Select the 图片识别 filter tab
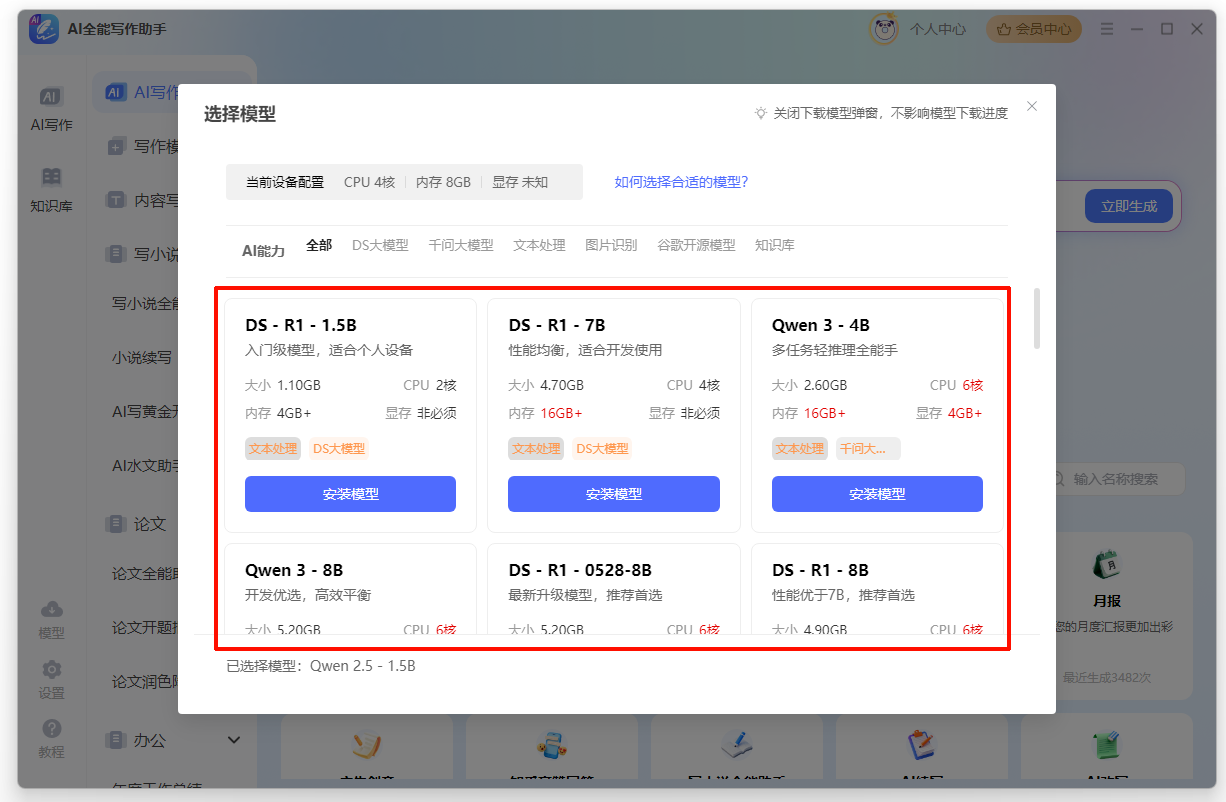 (x=610, y=245)
